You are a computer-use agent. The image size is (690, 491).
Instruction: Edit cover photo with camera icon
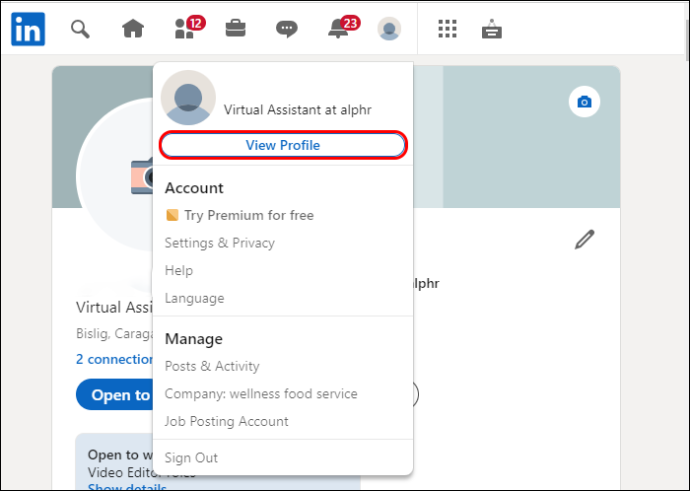[584, 102]
